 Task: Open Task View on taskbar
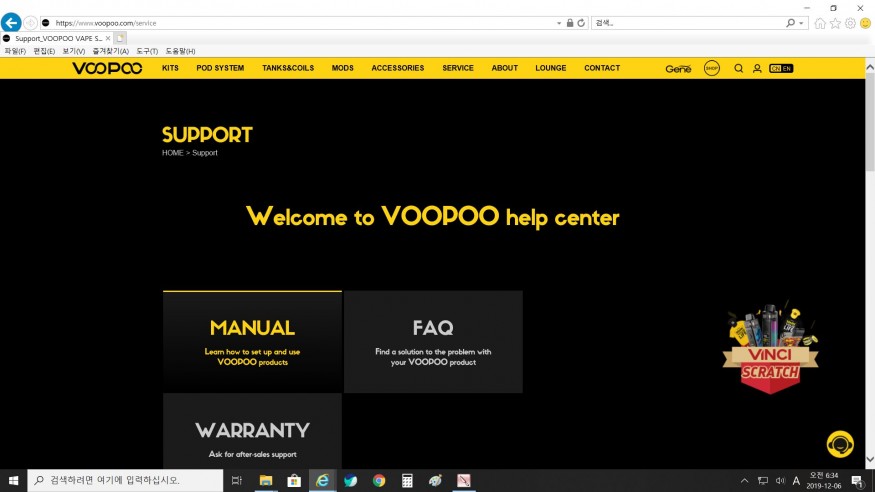click(237, 480)
